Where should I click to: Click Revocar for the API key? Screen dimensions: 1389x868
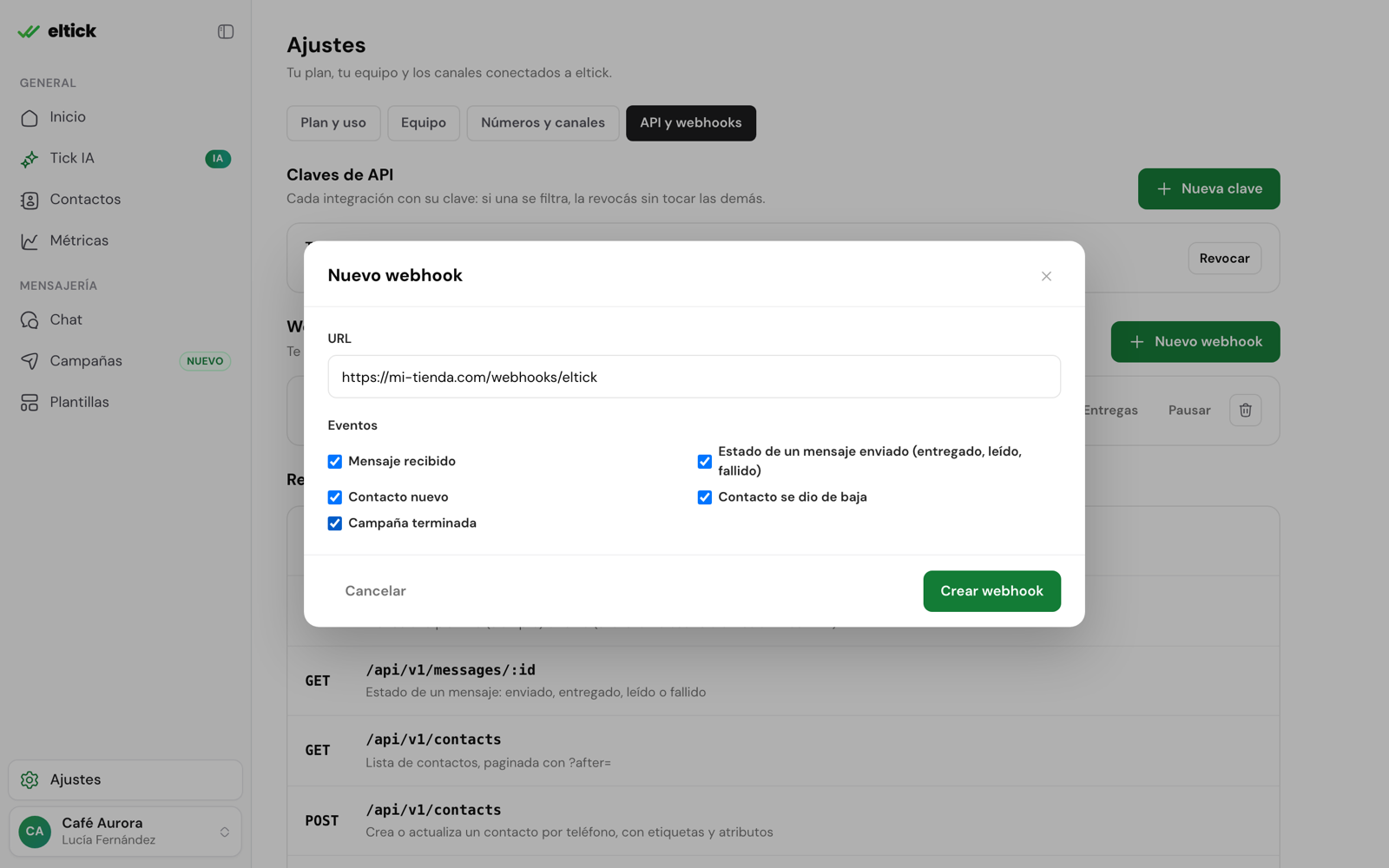(1224, 259)
